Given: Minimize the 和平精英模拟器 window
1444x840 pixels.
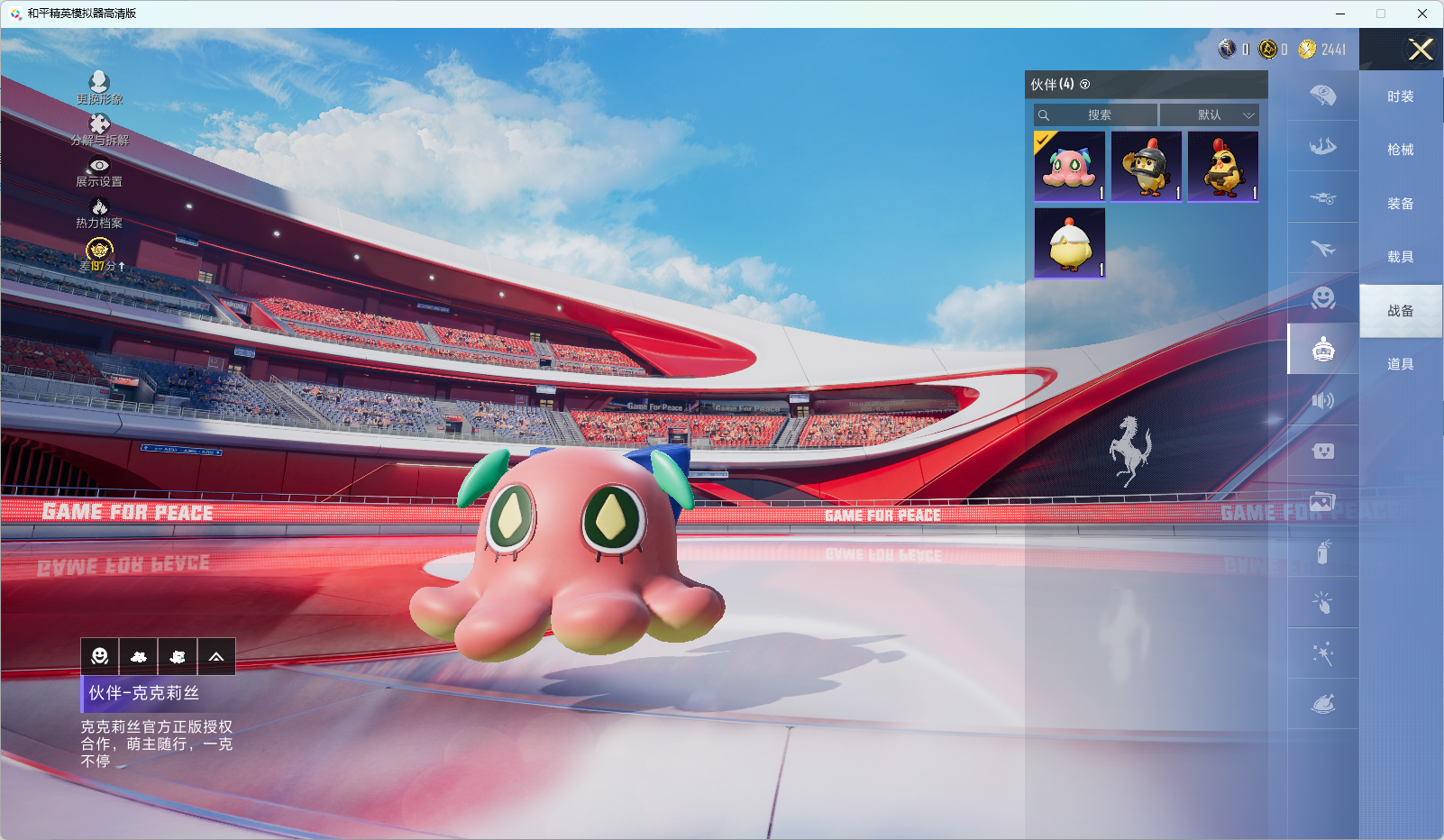Looking at the screenshot, I should (1340, 14).
